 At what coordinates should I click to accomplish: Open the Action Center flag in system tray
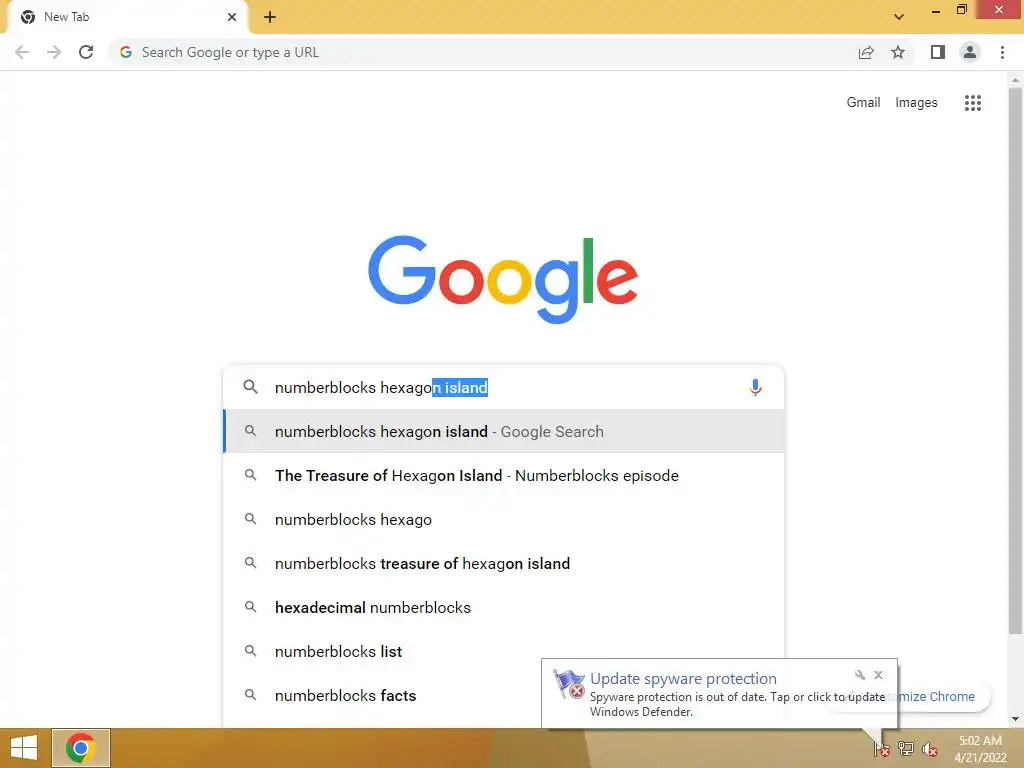point(882,748)
